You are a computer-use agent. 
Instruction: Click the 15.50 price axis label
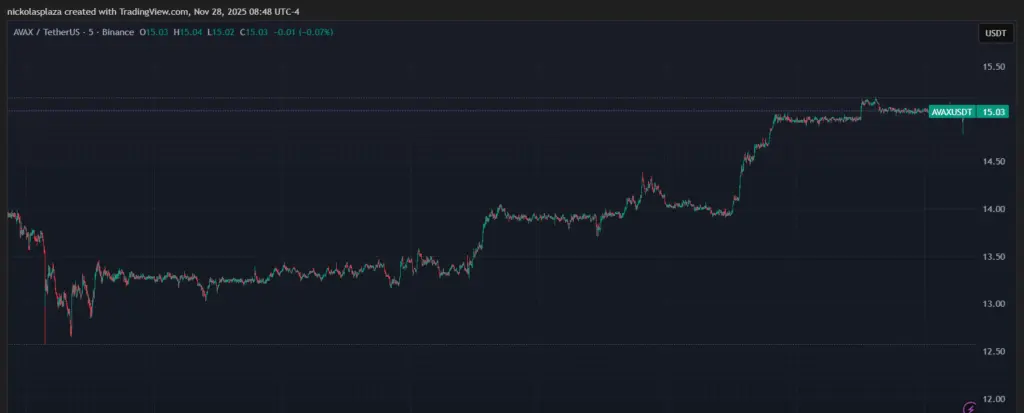pyautogui.click(x=993, y=67)
